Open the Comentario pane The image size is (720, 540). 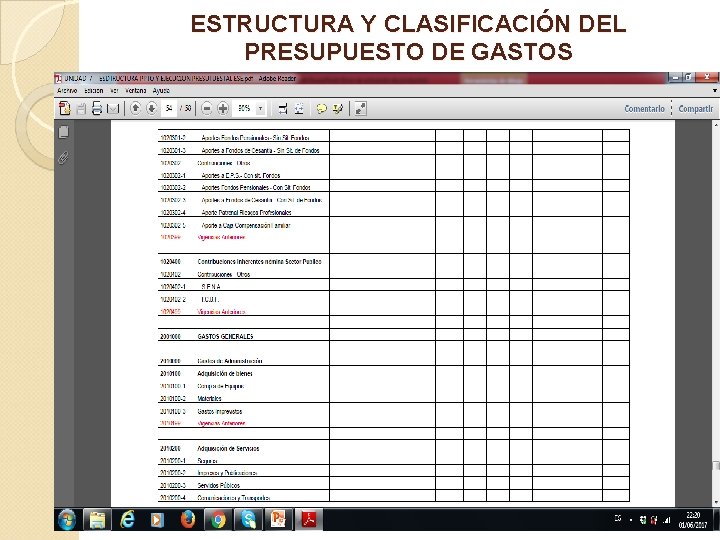pyautogui.click(x=644, y=109)
